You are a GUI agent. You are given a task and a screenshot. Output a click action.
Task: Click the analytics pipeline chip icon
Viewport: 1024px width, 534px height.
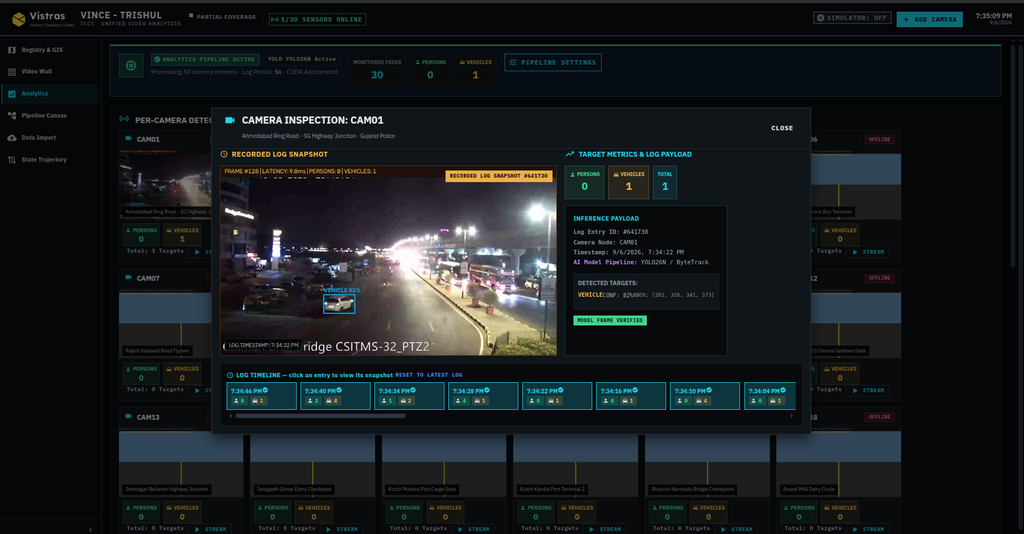click(x=131, y=65)
